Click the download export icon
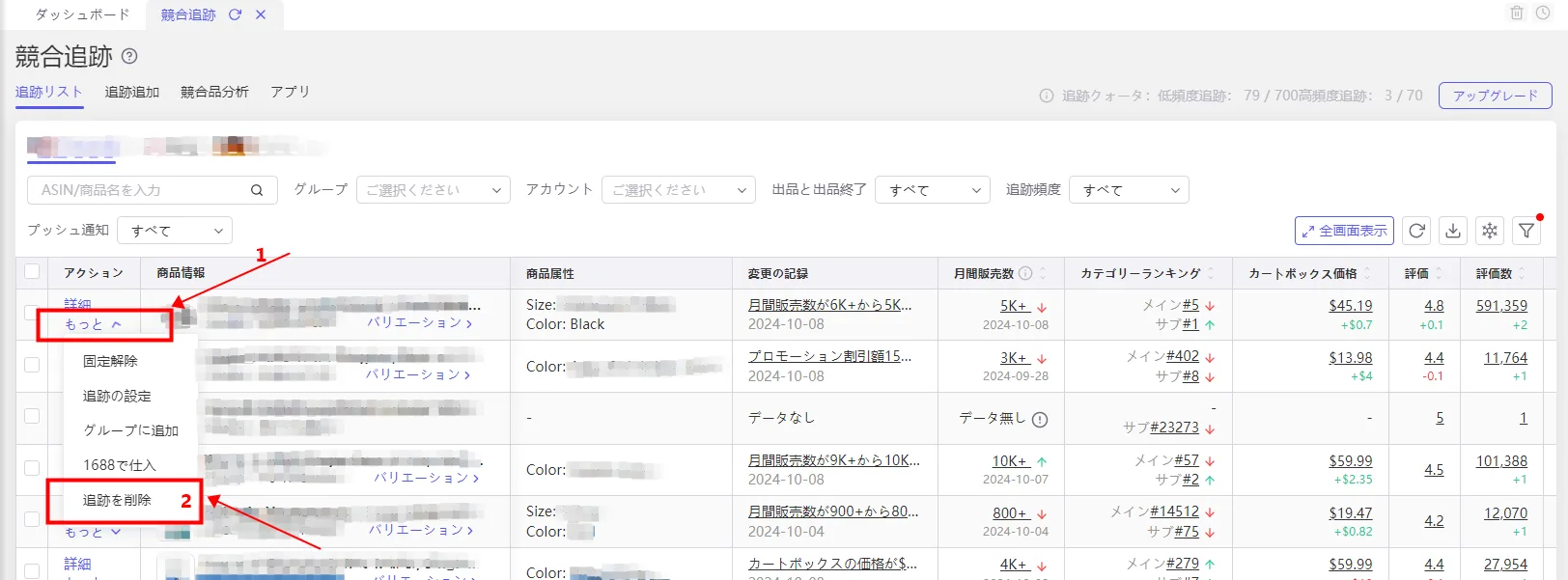Screen dimensions: 1568x580 coord(1453,231)
